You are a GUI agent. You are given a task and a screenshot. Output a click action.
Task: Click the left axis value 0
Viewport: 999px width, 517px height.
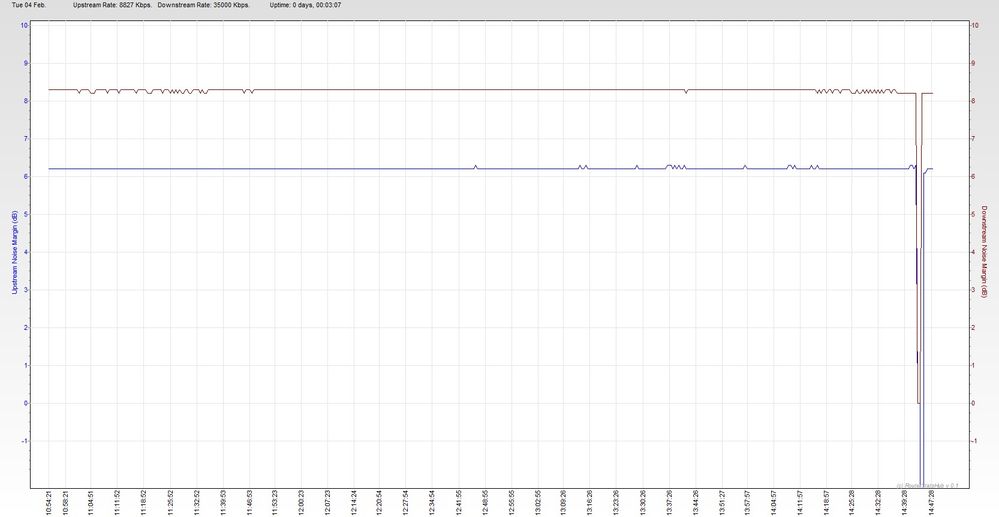point(26,403)
